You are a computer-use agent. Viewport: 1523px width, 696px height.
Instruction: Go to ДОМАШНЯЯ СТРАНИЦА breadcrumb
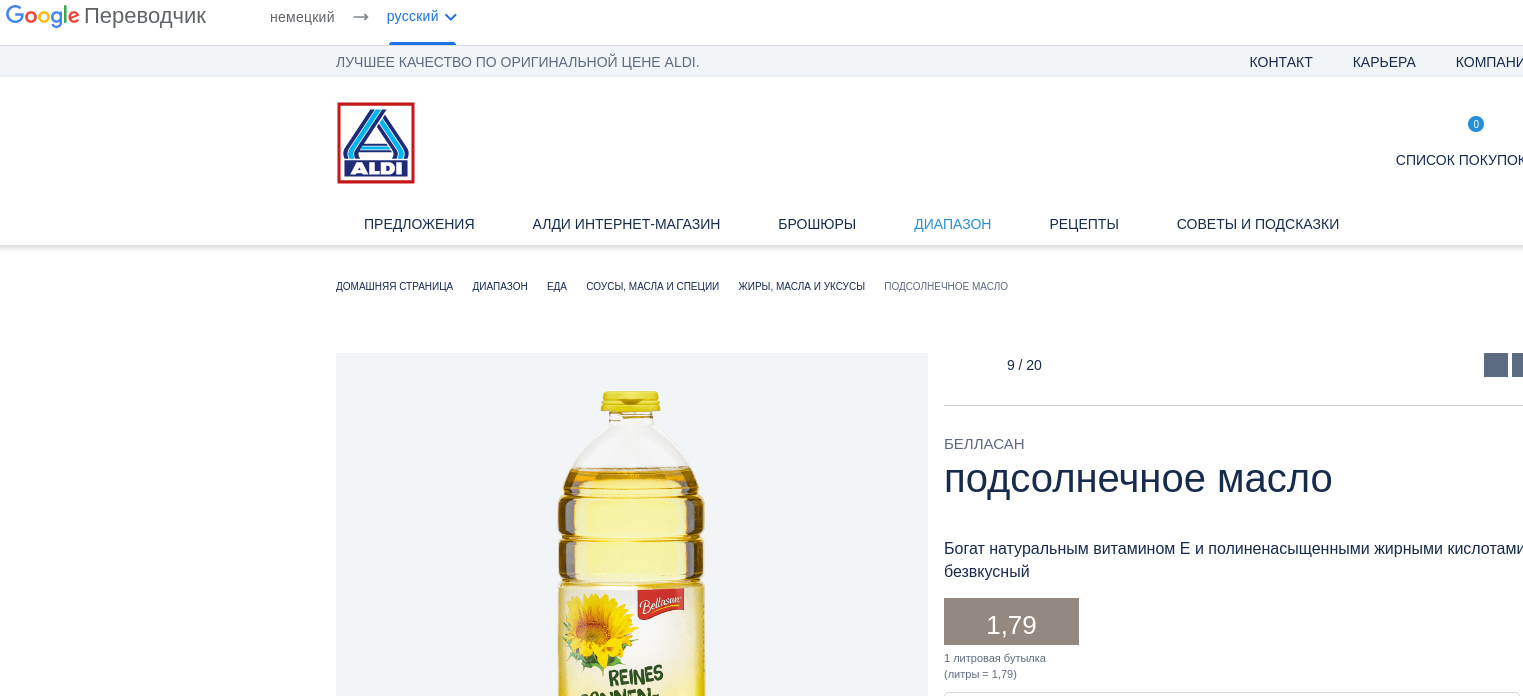(x=394, y=286)
